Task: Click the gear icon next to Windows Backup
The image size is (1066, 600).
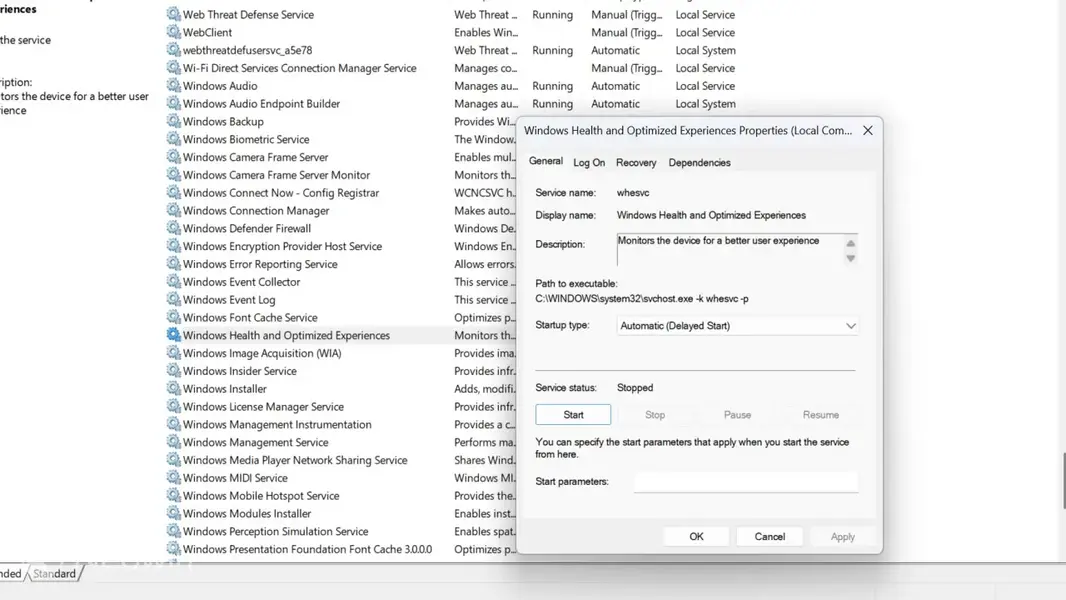Action: click(173, 121)
